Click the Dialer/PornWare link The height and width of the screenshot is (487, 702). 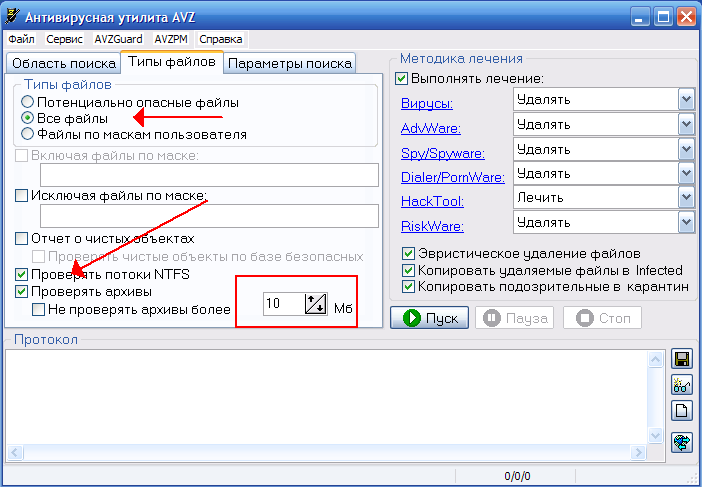[453, 177]
